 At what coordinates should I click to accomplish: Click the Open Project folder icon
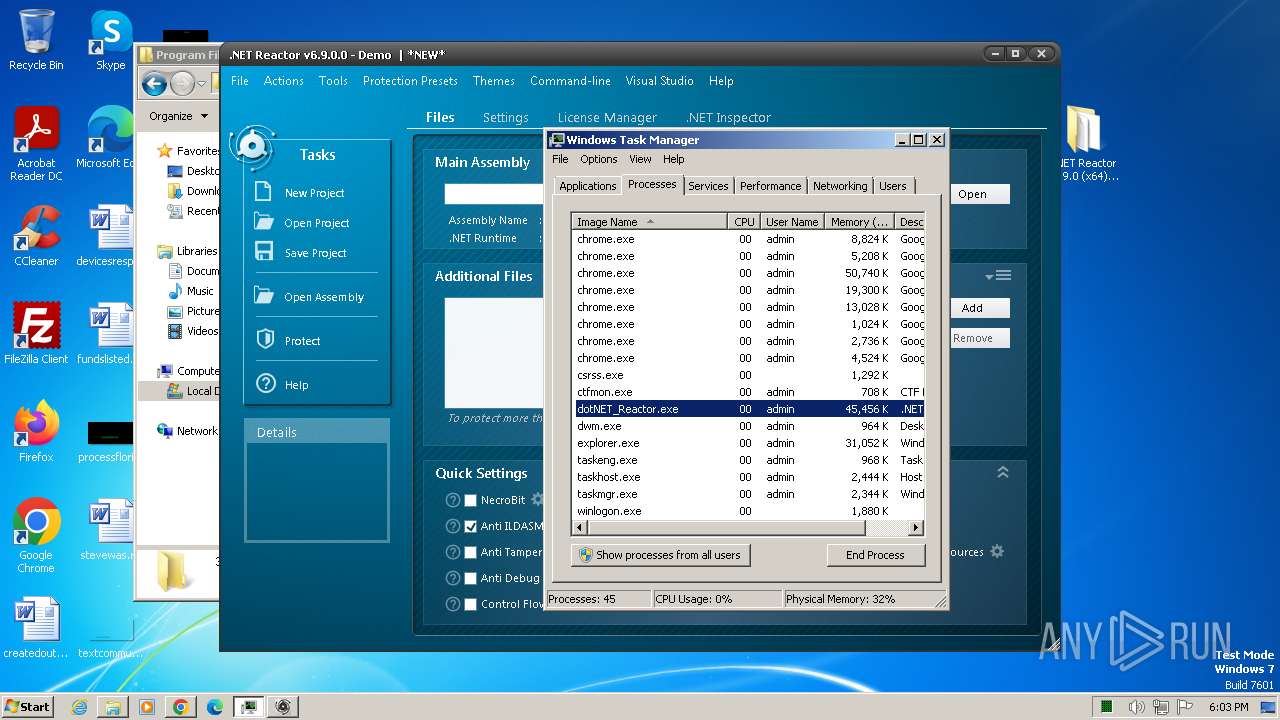coord(264,222)
